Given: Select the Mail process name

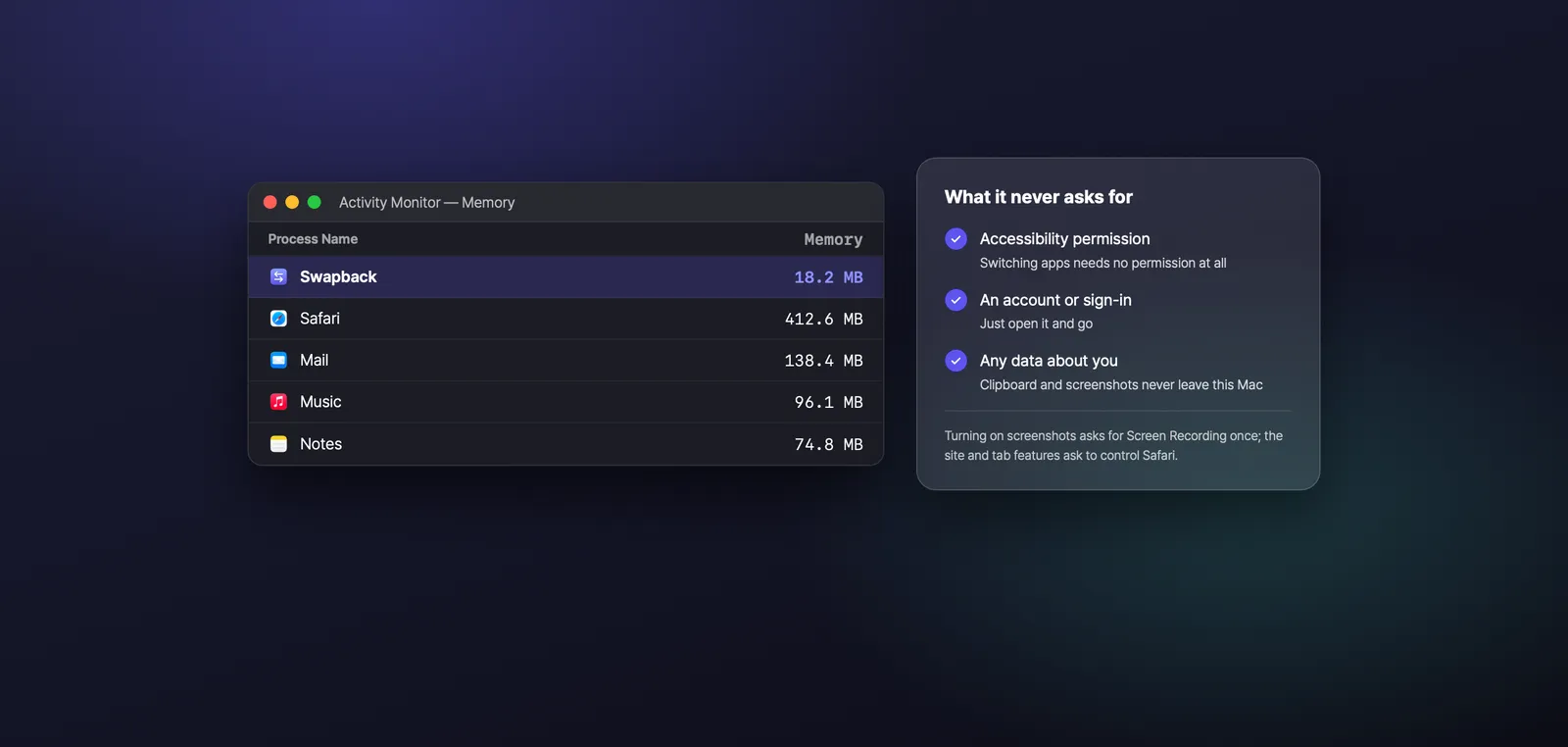Looking at the screenshot, I should click(x=314, y=360).
